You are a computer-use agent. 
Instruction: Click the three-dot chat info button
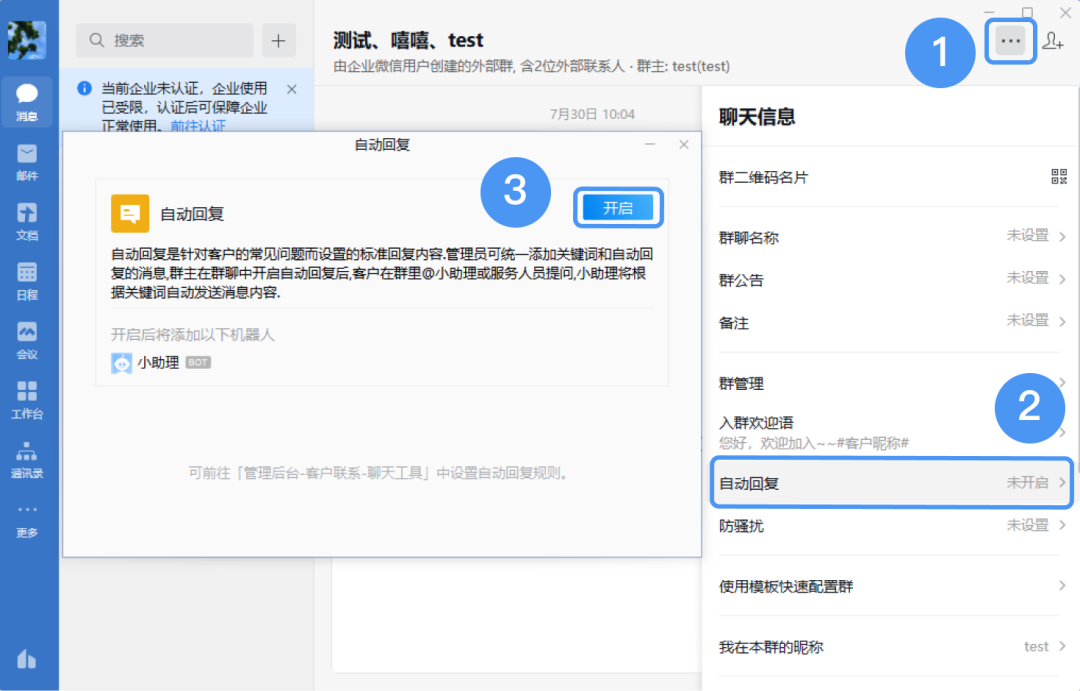tap(1011, 41)
